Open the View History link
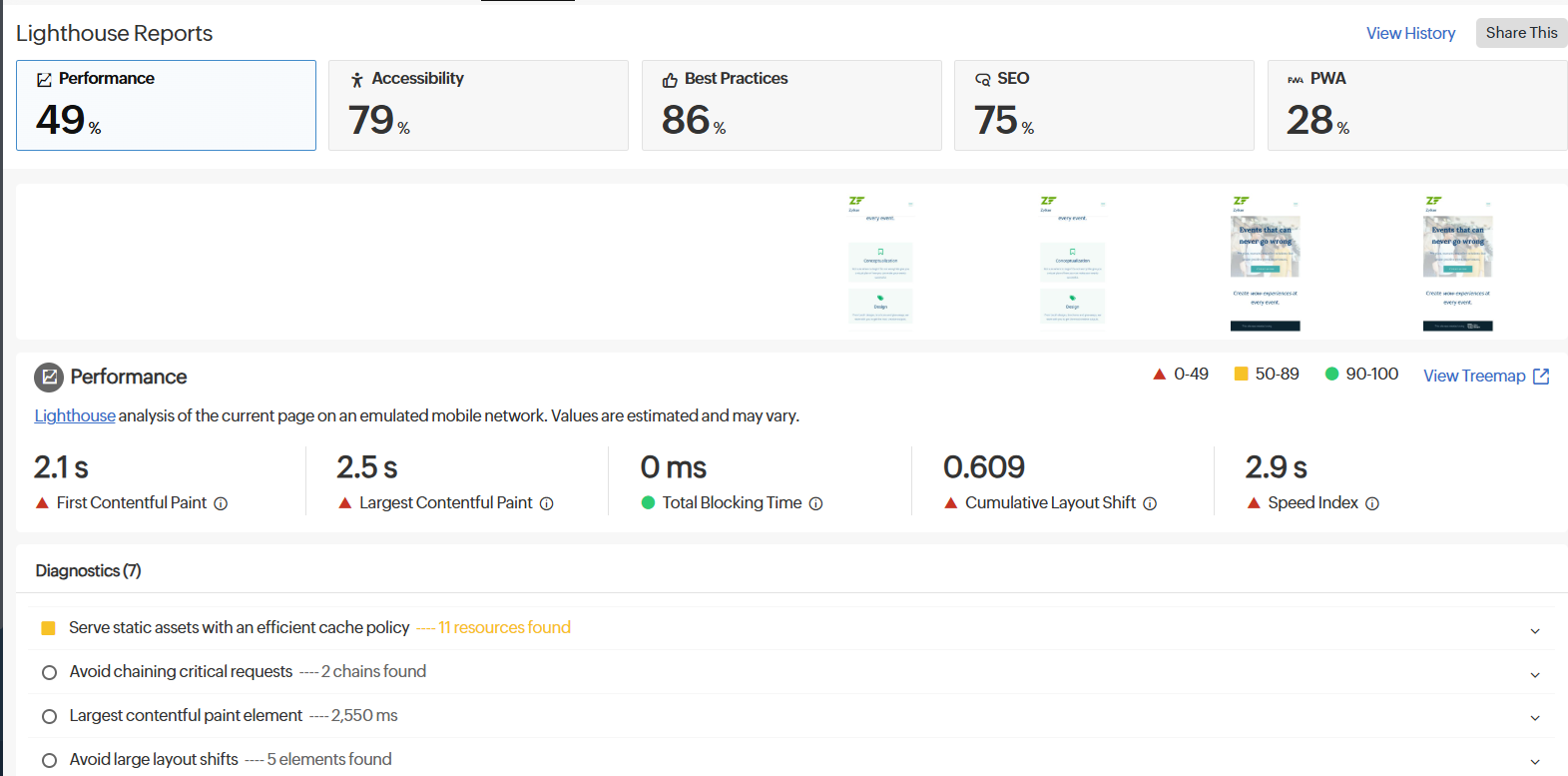The image size is (1568, 776). pyautogui.click(x=1410, y=33)
